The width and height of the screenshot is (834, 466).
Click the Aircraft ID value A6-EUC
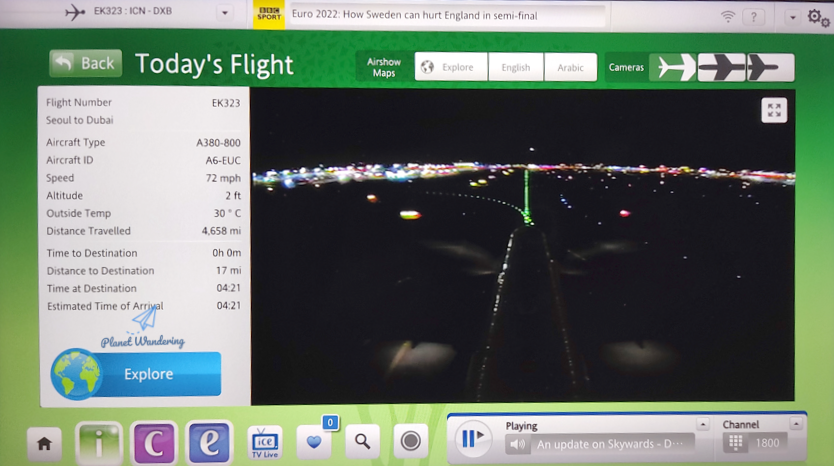coord(223,160)
